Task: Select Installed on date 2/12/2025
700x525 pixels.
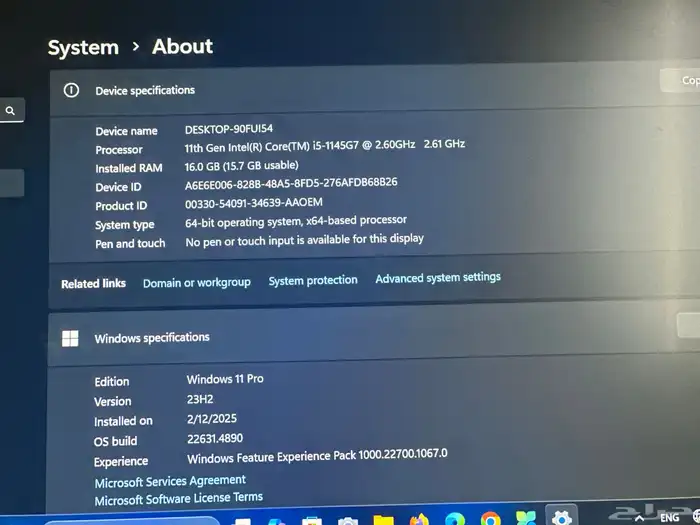Action: (212, 419)
